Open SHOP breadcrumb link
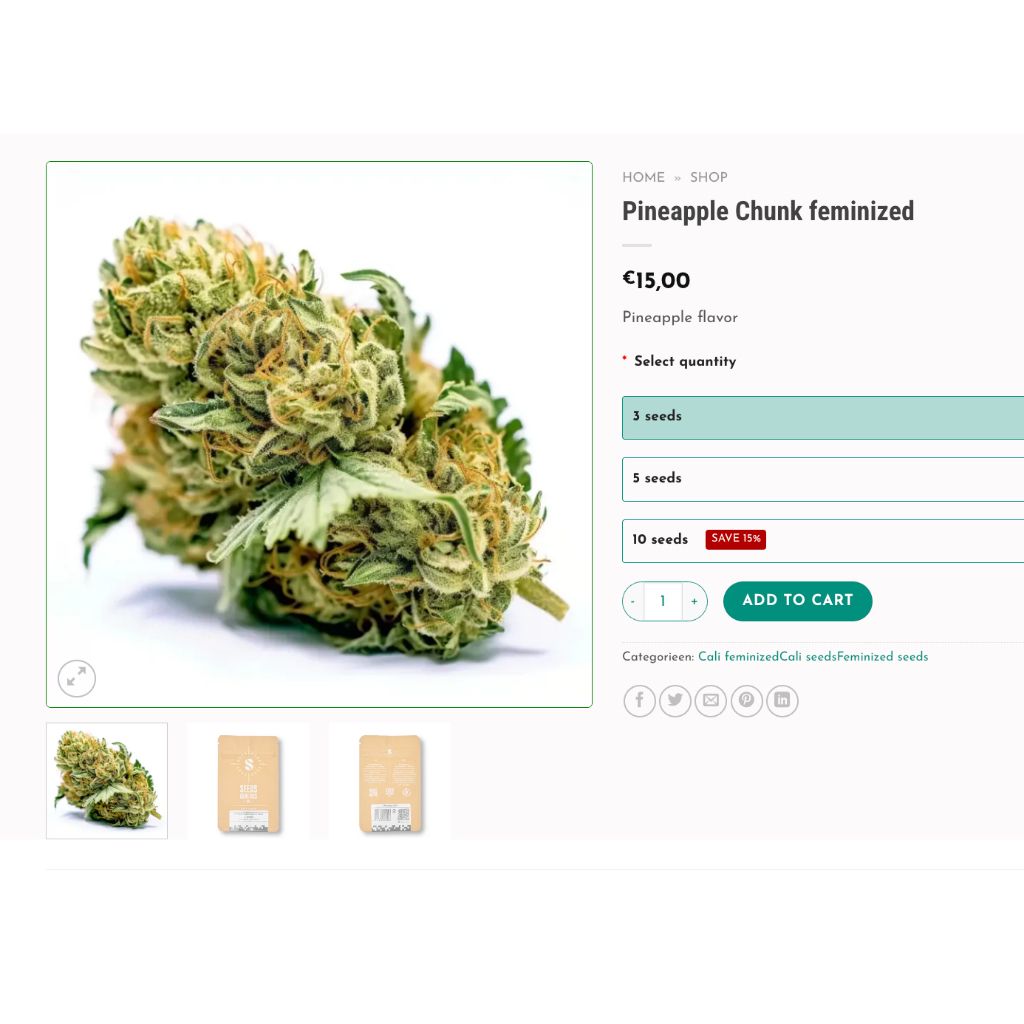The height and width of the screenshot is (1024, 1024). [709, 178]
